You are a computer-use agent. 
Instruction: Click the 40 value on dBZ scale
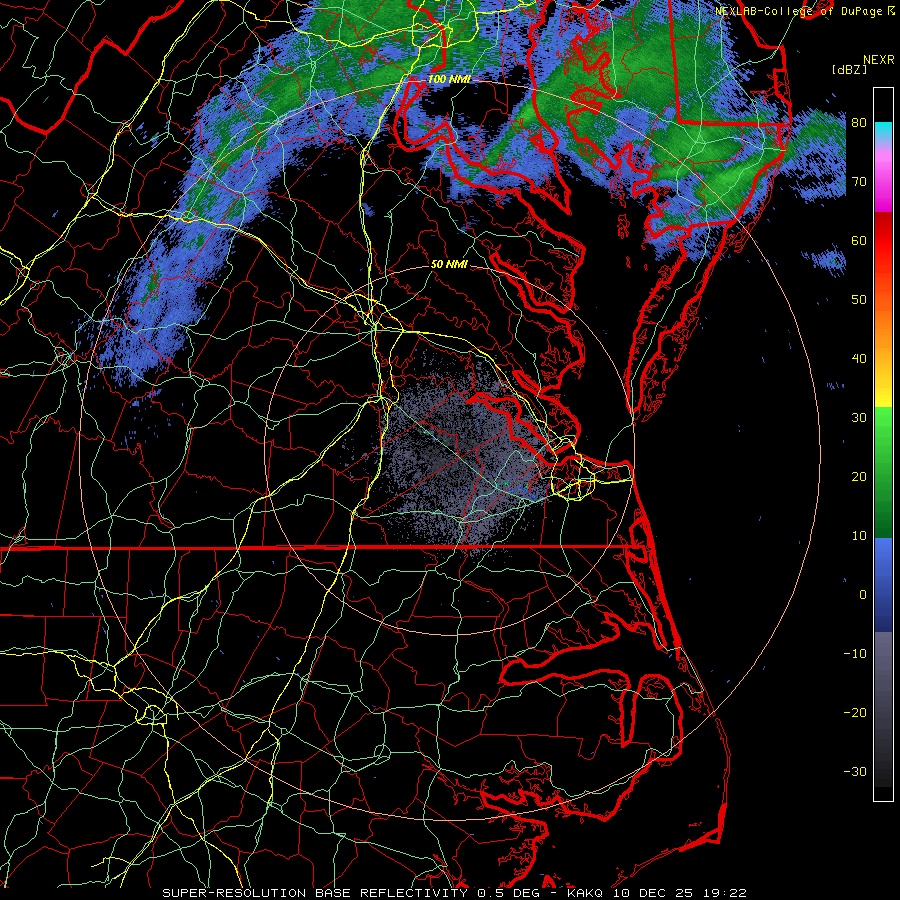click(x=859, y=359)
